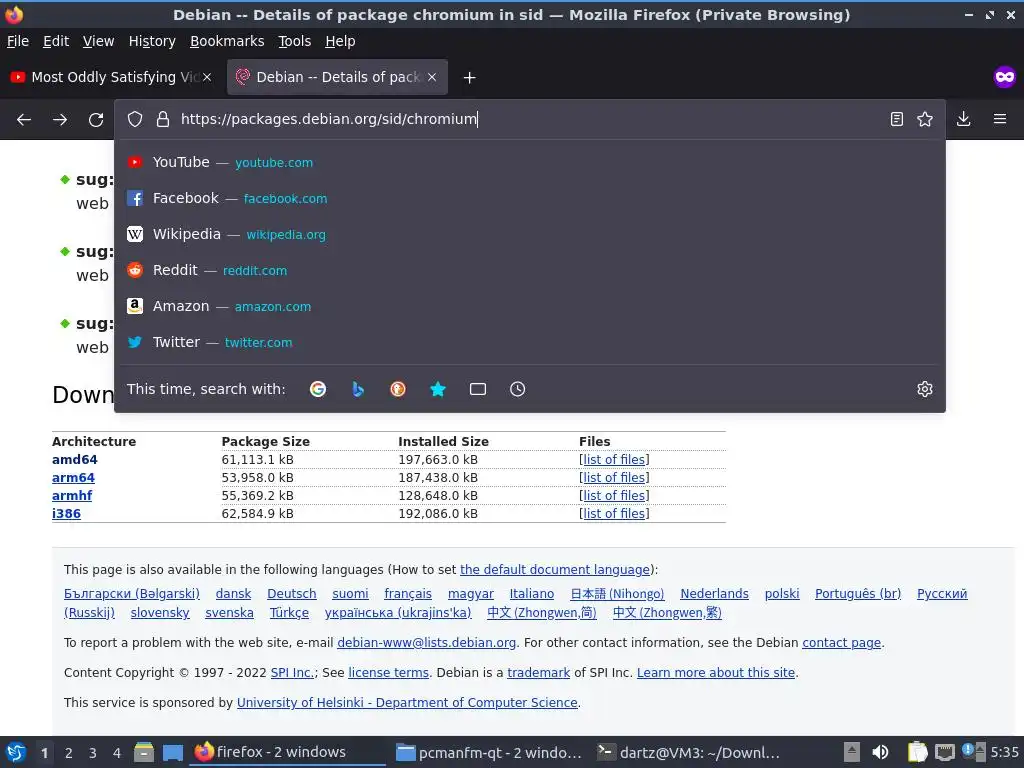Open search settings gear in dropdown
Screen dimensions: 1024x768
click(x=925, y=389)
